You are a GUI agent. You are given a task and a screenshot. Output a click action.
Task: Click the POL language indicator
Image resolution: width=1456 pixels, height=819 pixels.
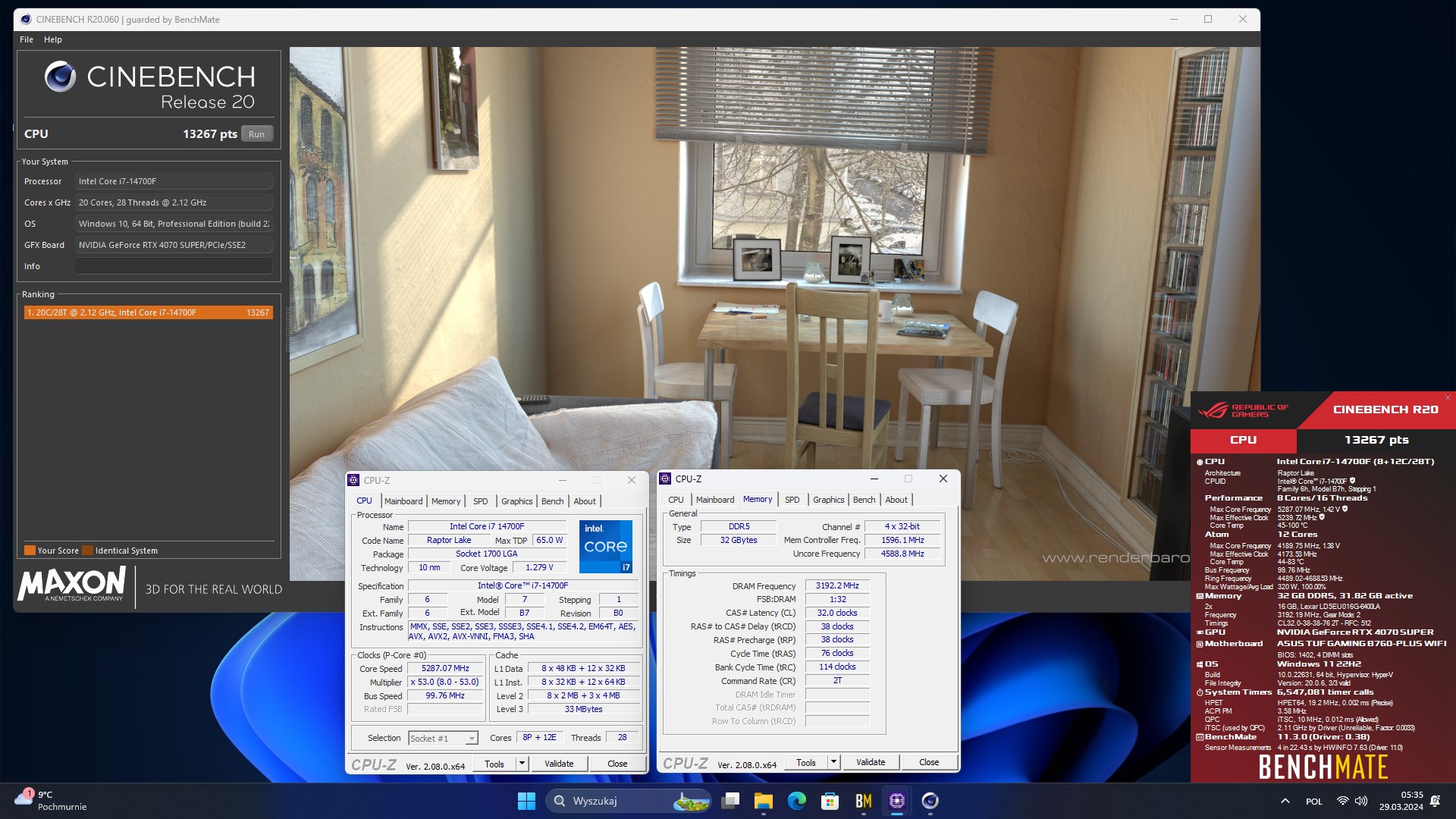pyautogui.click(x=1314, y=802)
